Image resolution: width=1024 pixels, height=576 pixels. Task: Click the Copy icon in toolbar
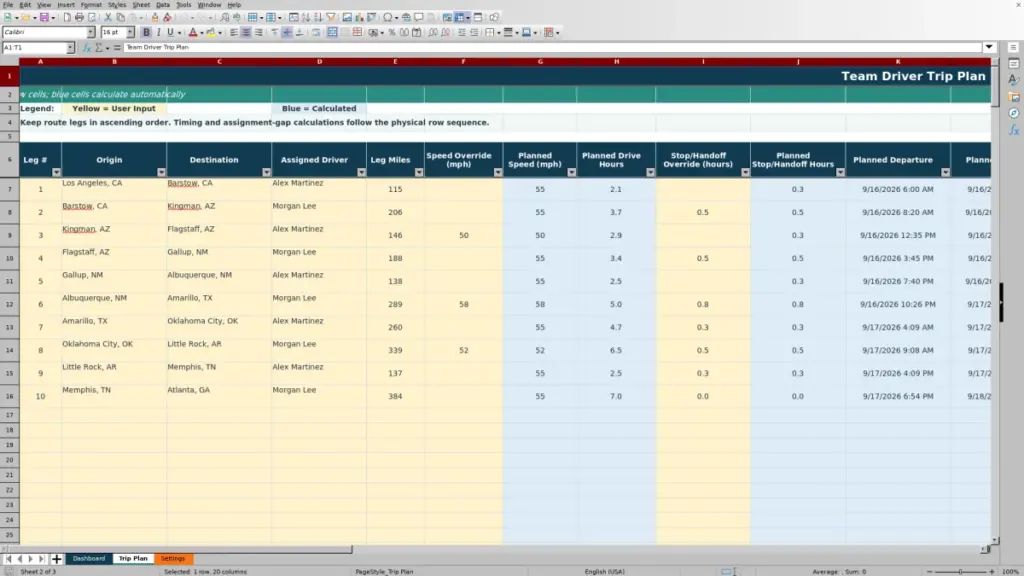120,18
